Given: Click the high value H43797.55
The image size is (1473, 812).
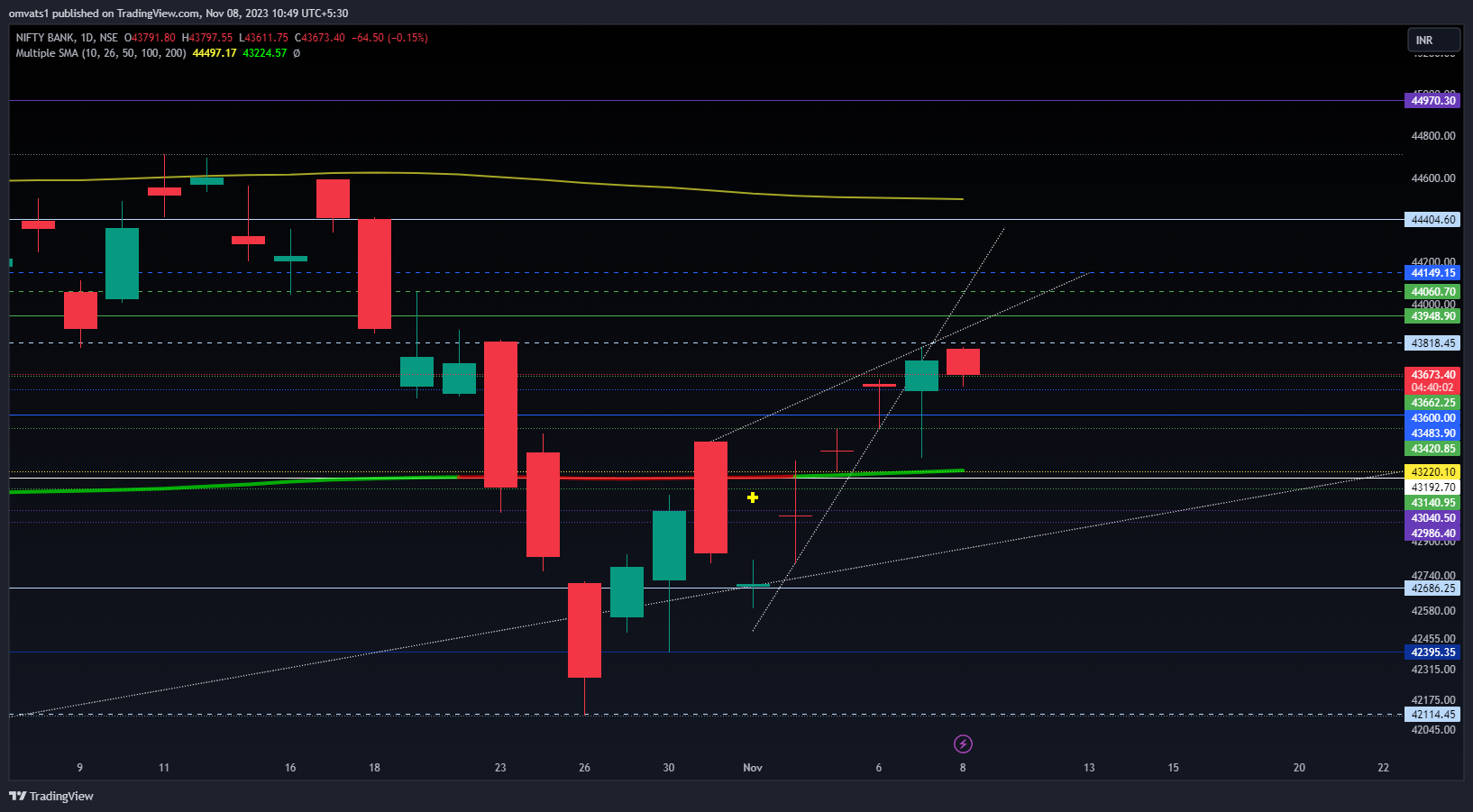Looking at the screenshot, I should (x=207, y=38).
